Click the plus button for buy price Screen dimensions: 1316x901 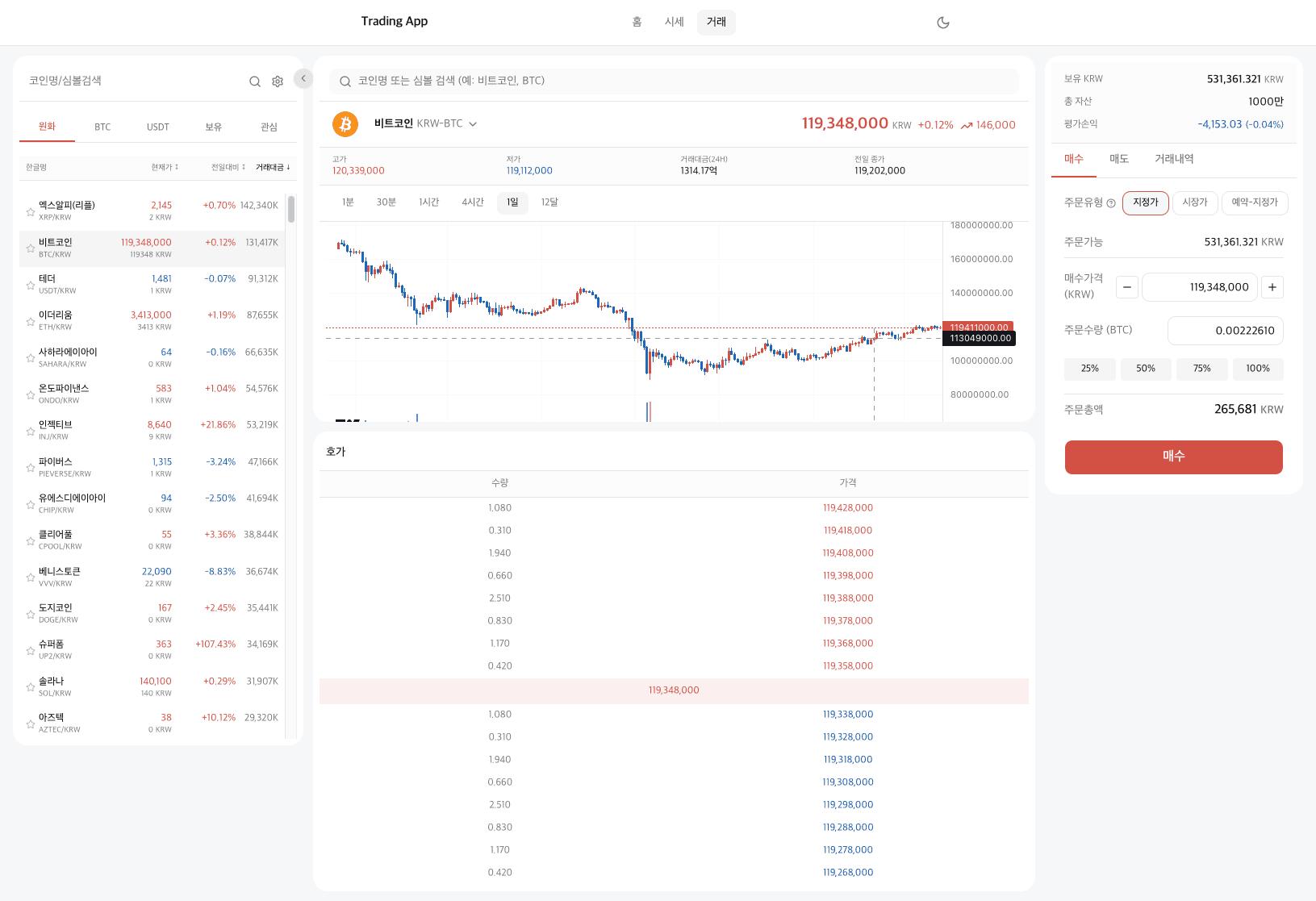tap(1272, 287)
